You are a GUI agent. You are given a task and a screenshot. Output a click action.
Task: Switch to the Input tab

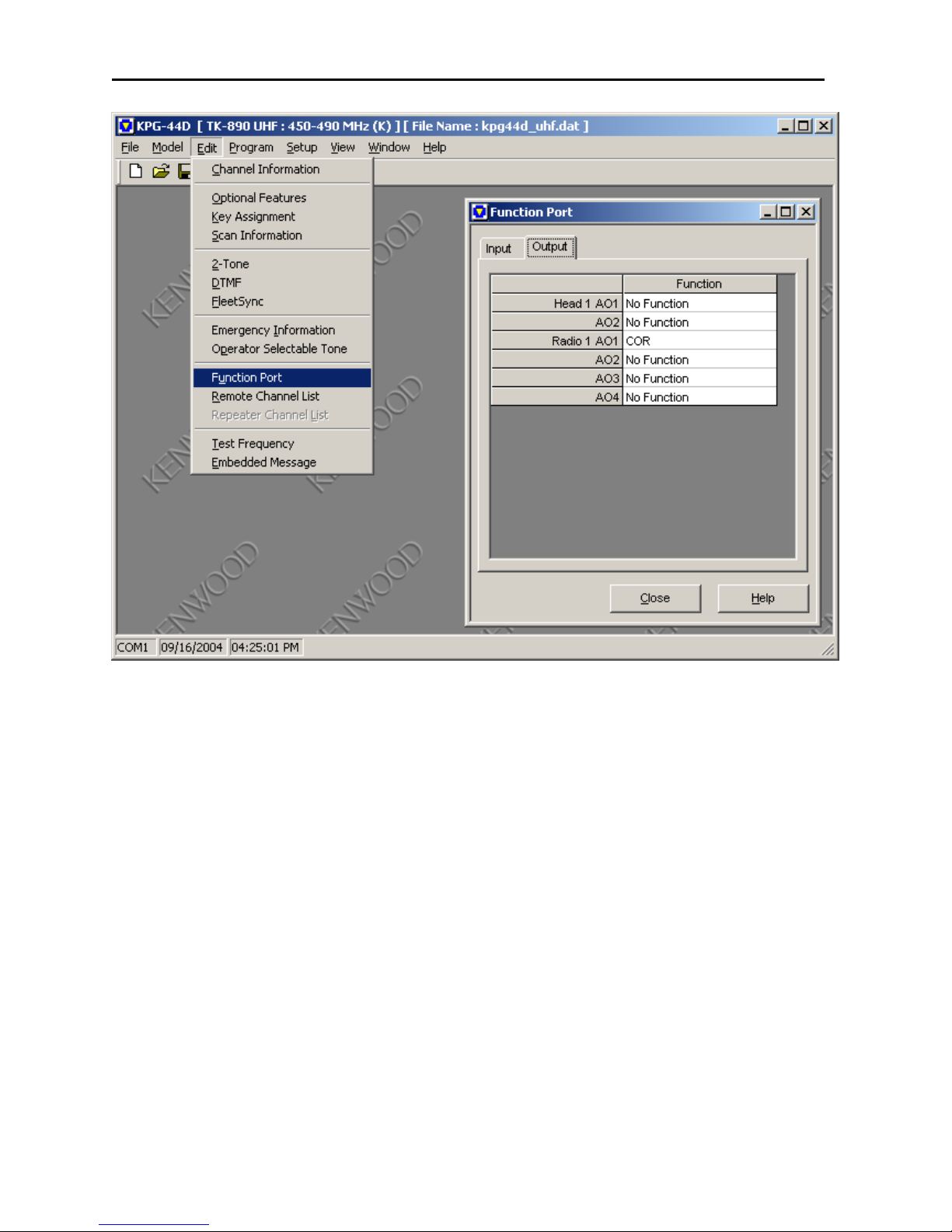point(498,249)
